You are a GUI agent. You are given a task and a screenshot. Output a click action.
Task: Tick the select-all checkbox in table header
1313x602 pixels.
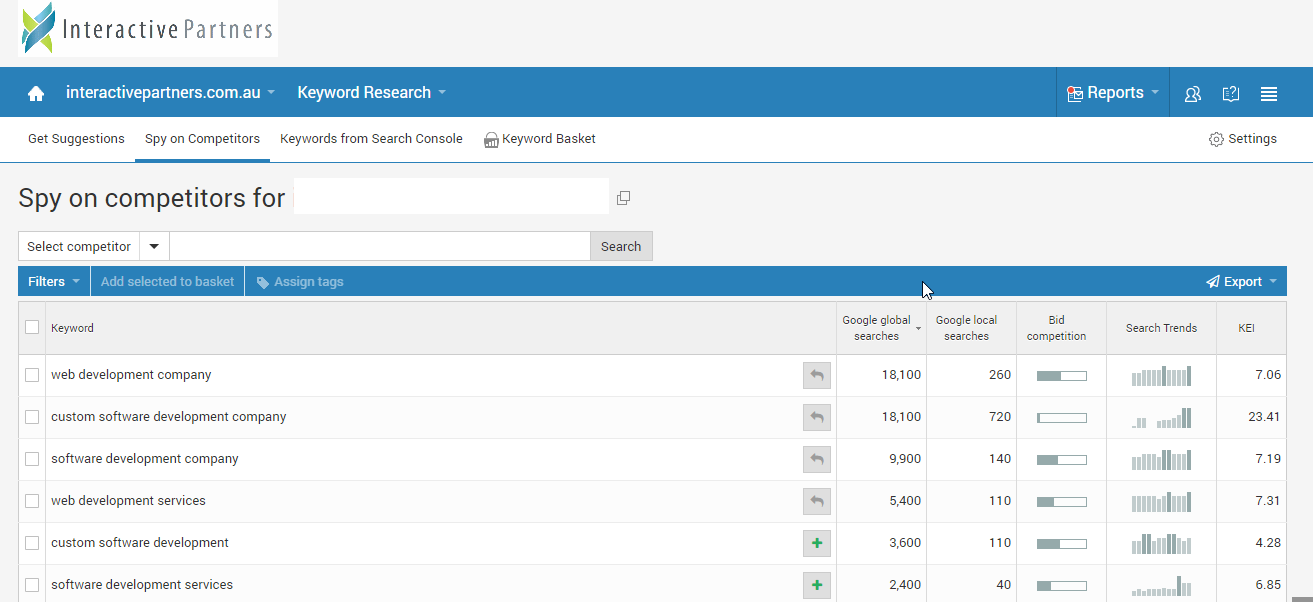click(32, 327)
